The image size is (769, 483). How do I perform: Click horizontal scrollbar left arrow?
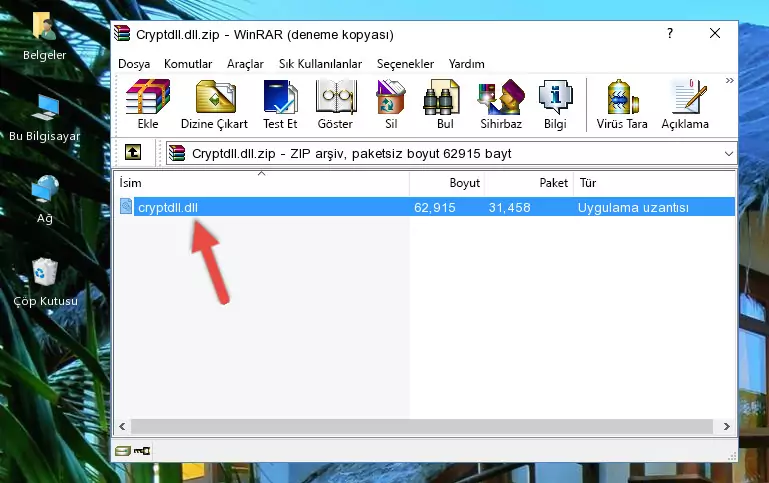(123, 427)
